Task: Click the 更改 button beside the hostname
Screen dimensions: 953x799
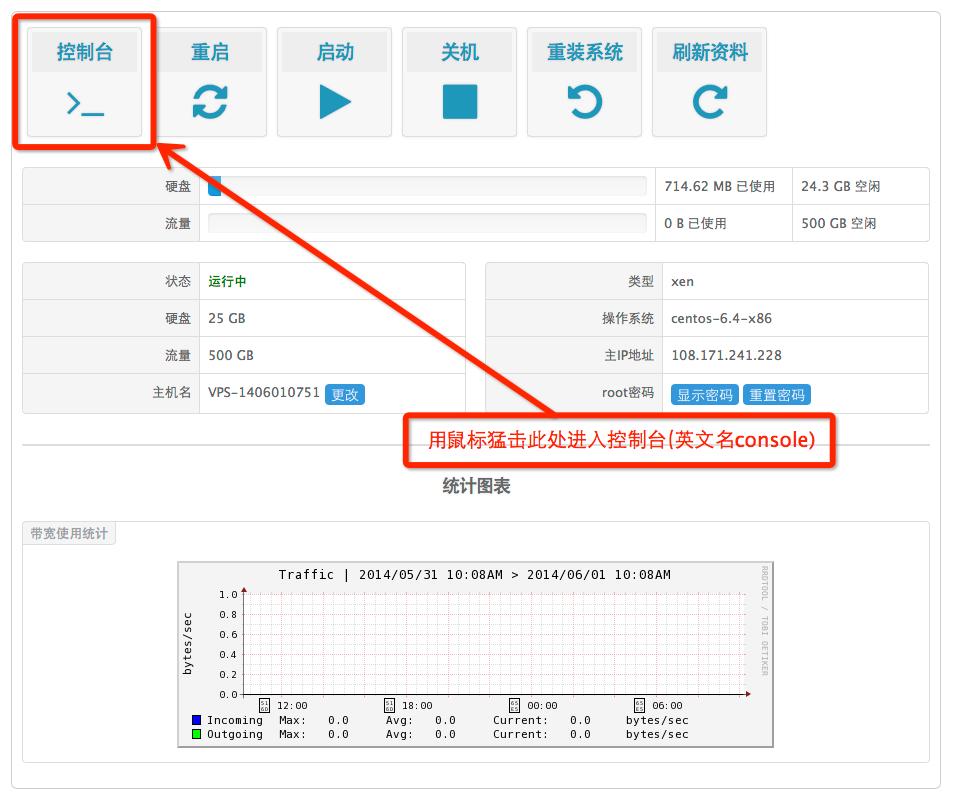Action: [345, 394]
